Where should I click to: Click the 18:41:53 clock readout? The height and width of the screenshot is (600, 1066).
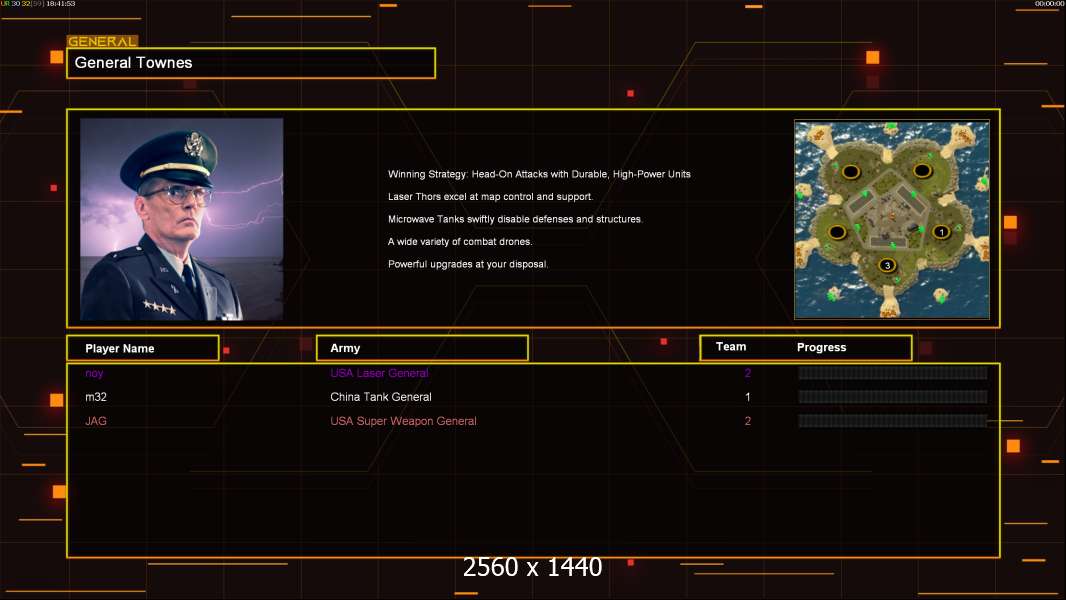pos(61,4)
